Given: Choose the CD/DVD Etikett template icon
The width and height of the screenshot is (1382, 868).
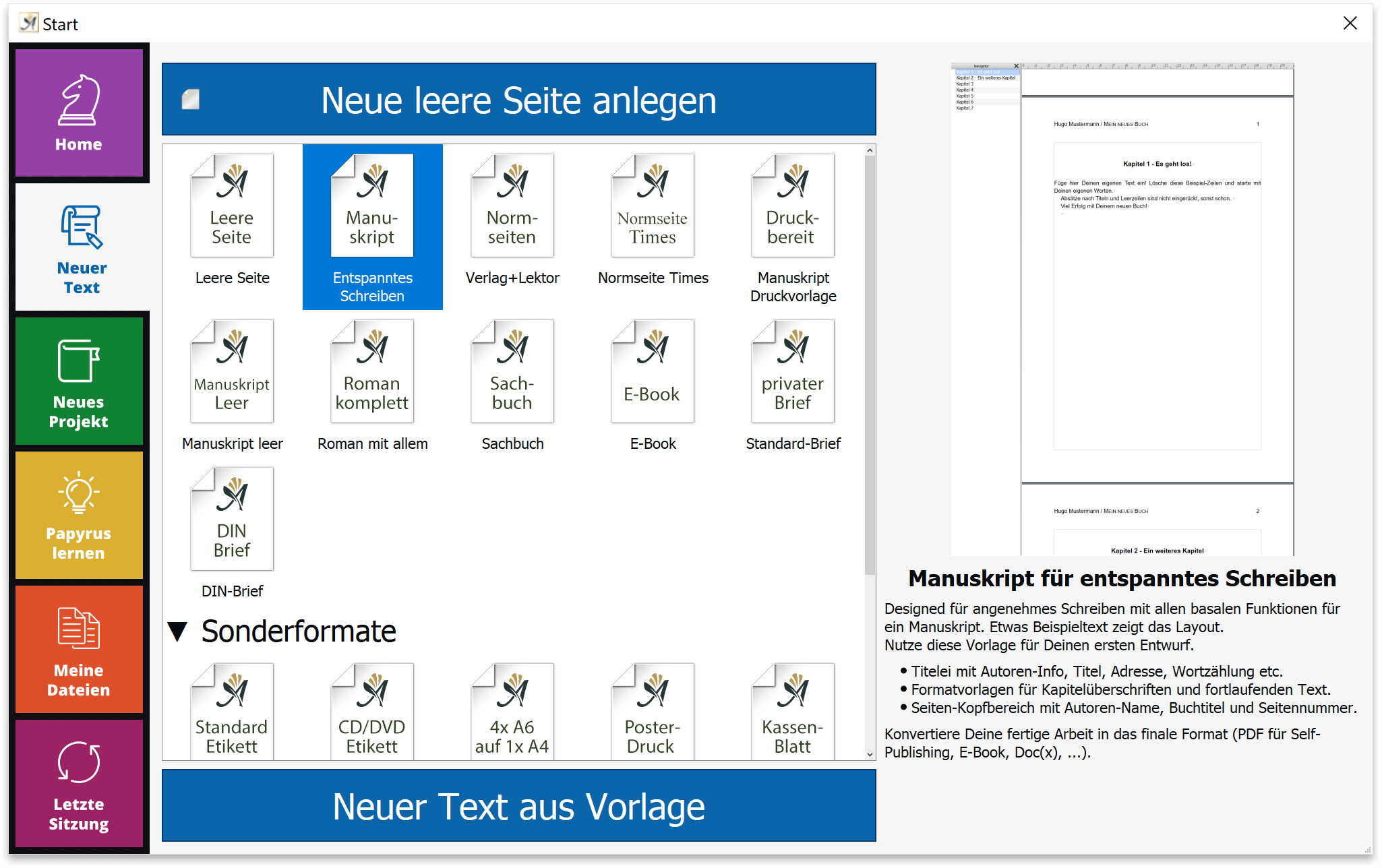Looking at the screenshot, I should coord(372,712).
